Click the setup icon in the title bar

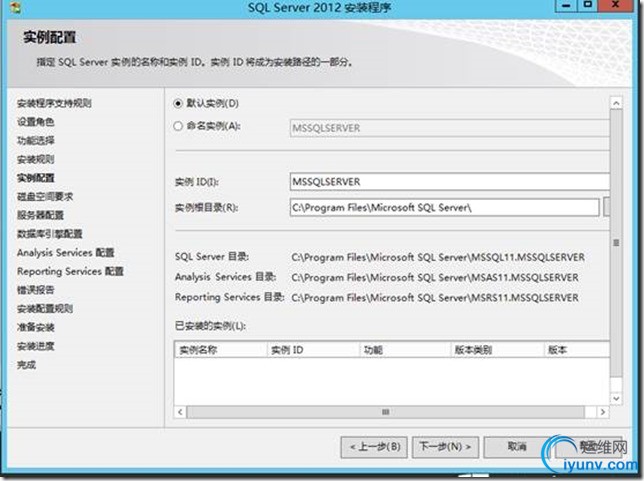pyautogui.click(x=15, y=7)
